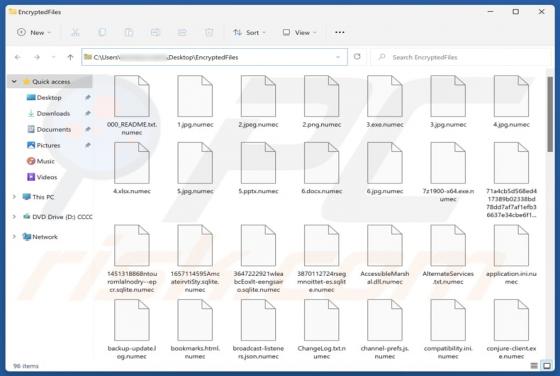Select file beginning with 71a4cb5d568ed4
Screen dimensions: 560x376
pos(511,180)
